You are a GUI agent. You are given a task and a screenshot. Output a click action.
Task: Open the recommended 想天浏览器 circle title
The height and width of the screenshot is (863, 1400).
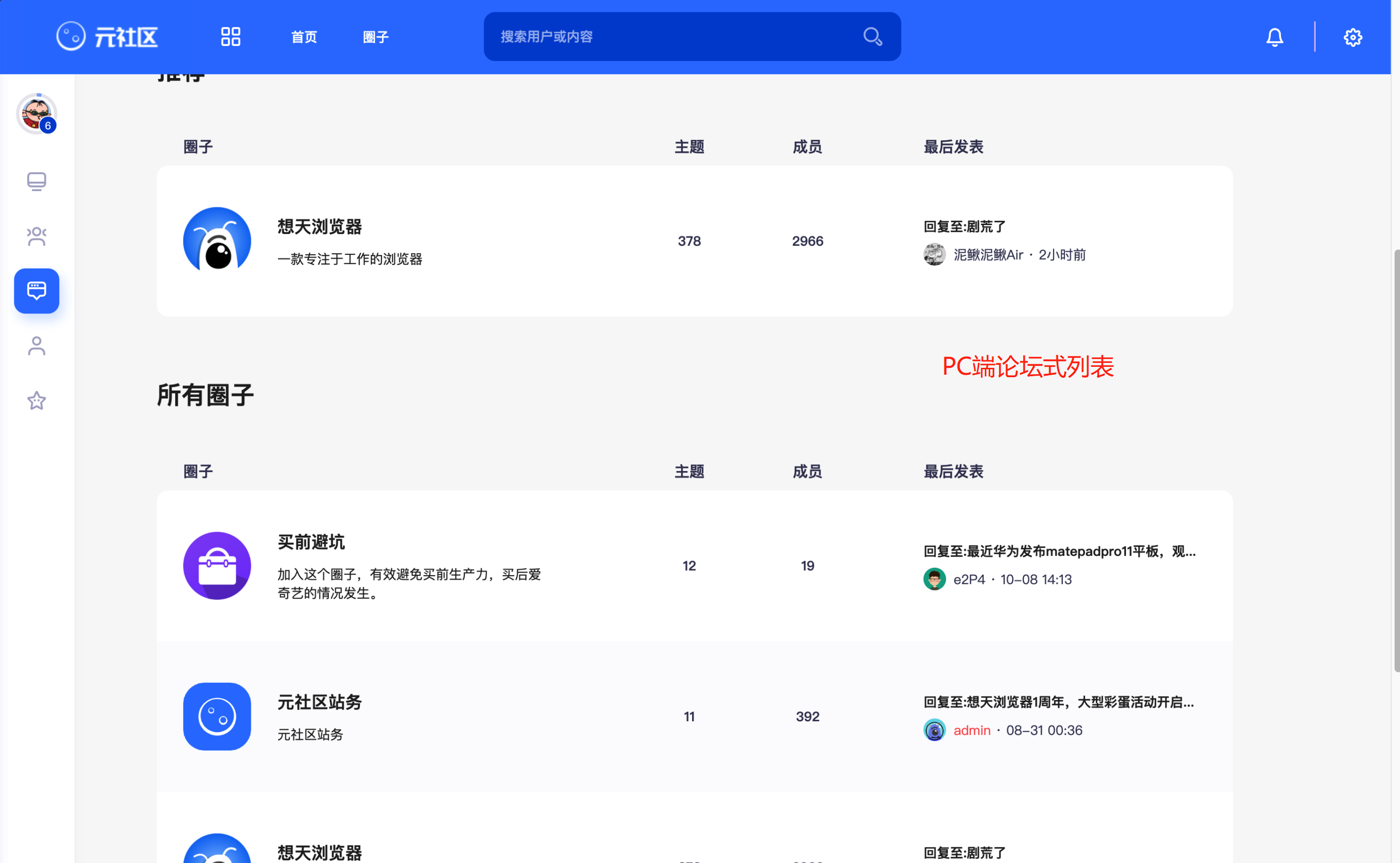coord(319,227)
